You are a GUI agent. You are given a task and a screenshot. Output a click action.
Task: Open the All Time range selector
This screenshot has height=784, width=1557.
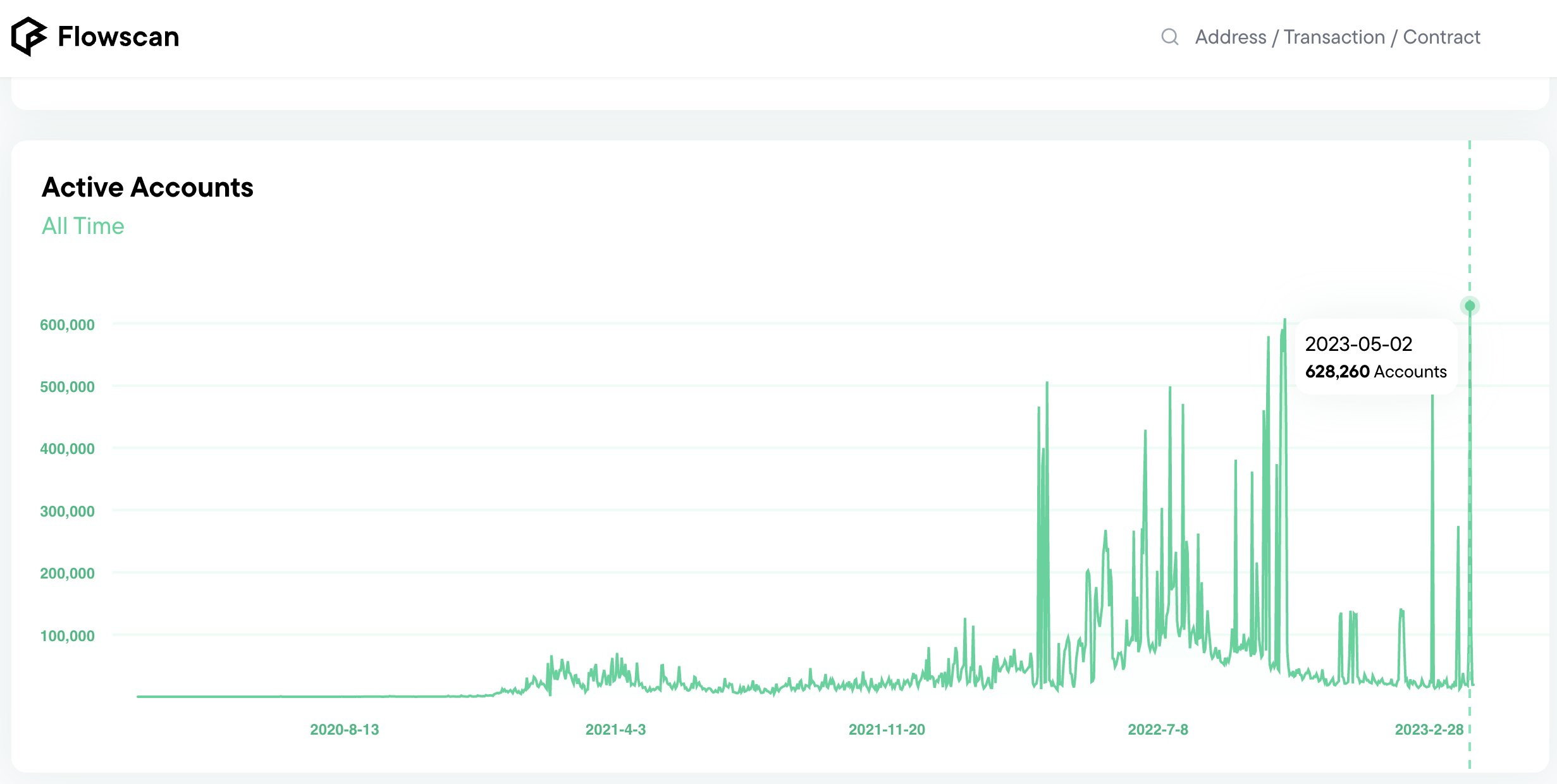click(x=83, y=226)
